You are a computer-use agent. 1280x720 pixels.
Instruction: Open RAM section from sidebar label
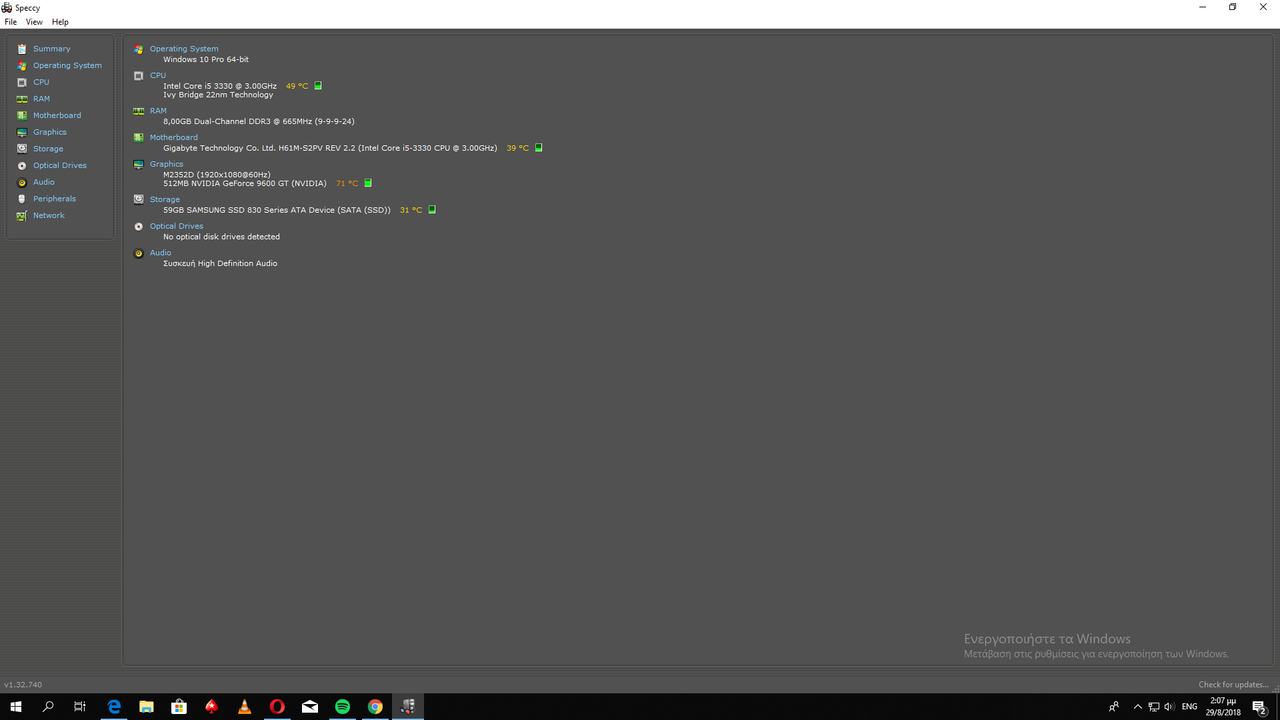pos(41,99)
